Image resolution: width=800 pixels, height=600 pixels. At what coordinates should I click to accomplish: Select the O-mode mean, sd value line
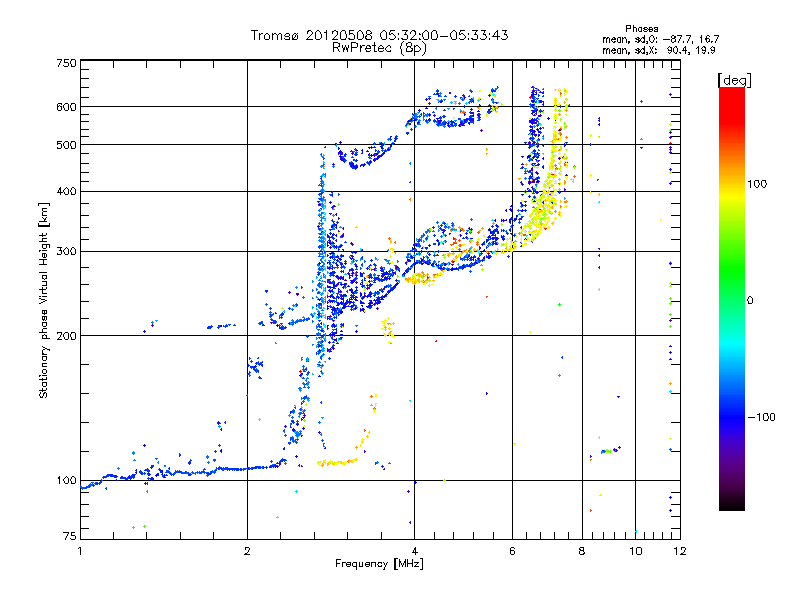pyautogui.click(x=660, y=38)
